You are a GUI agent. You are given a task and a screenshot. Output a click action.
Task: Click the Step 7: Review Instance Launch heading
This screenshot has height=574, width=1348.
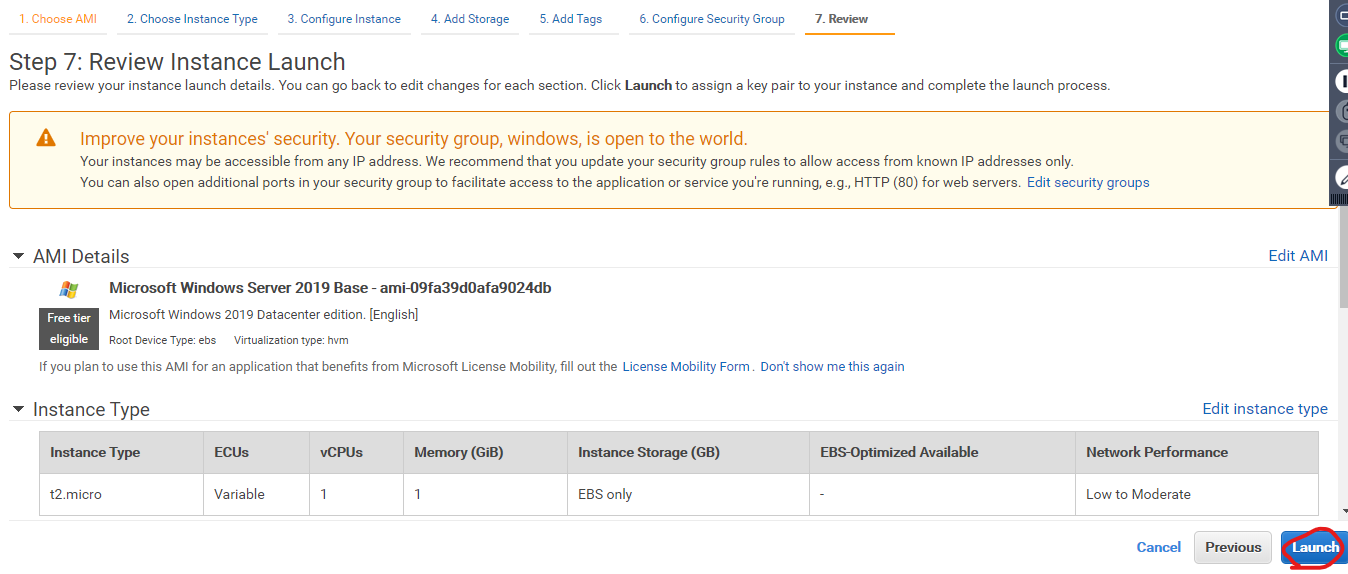coord(177,62)
